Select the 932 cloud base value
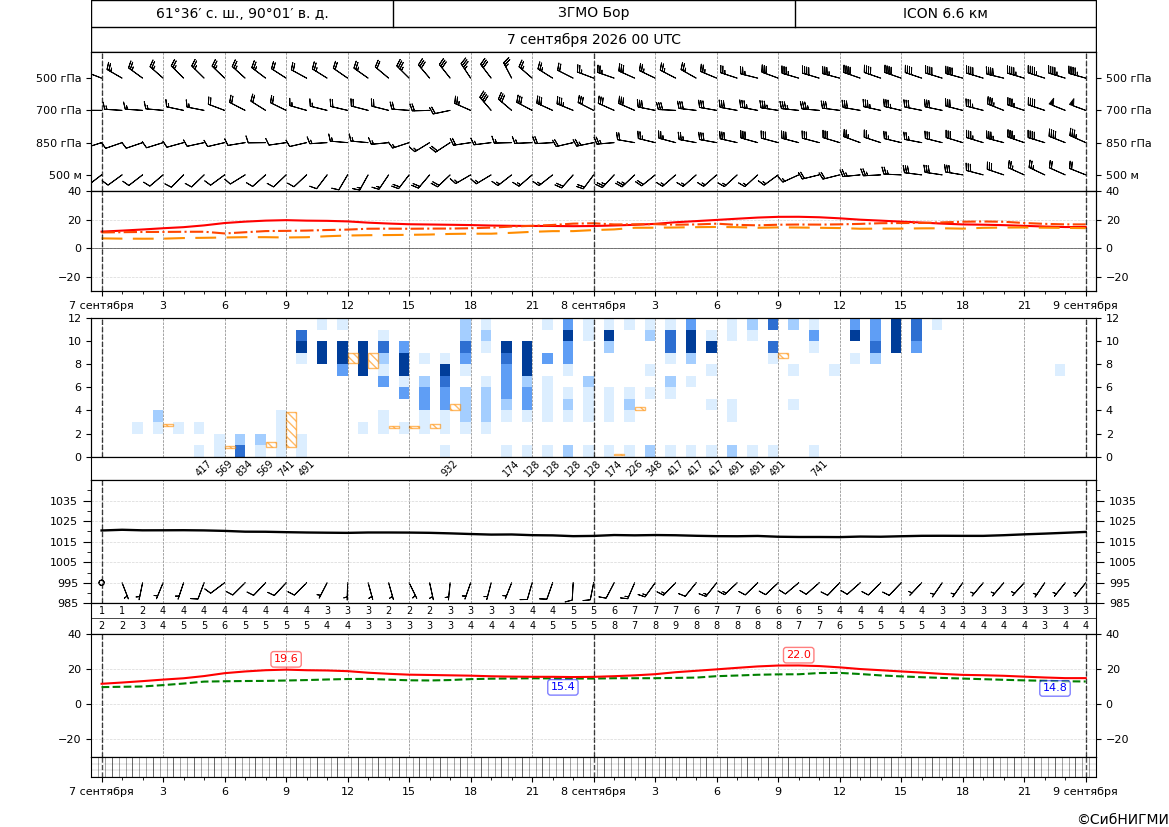 click(x=448, y=468)
